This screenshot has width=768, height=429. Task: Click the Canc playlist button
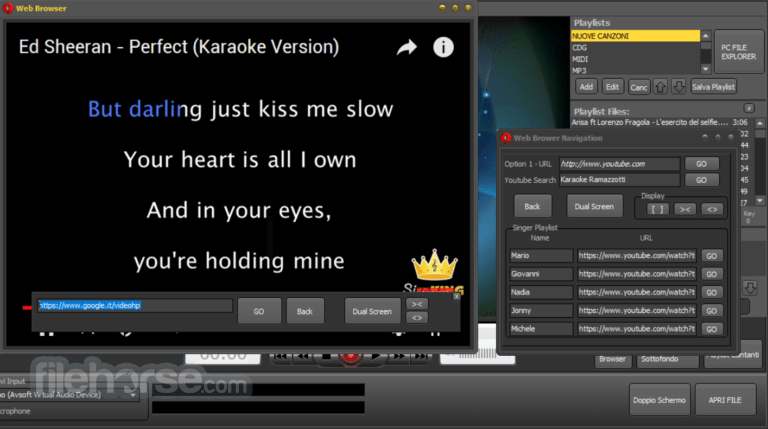639,87
